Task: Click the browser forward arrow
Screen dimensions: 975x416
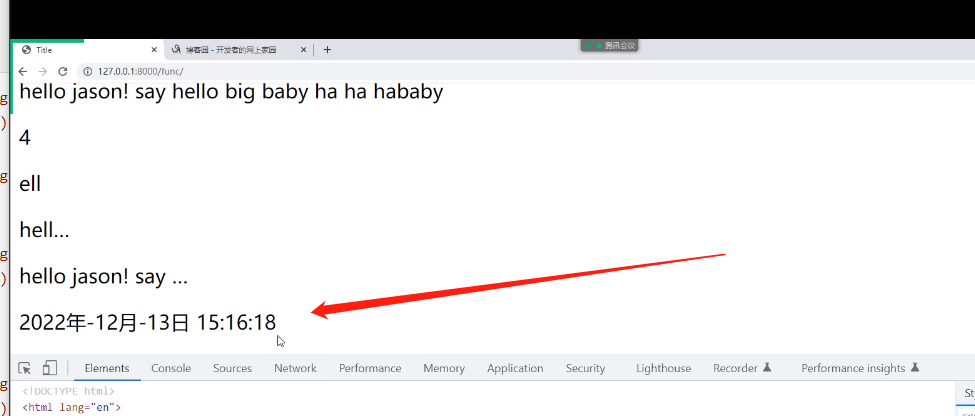Action: [x=42, y=72]
